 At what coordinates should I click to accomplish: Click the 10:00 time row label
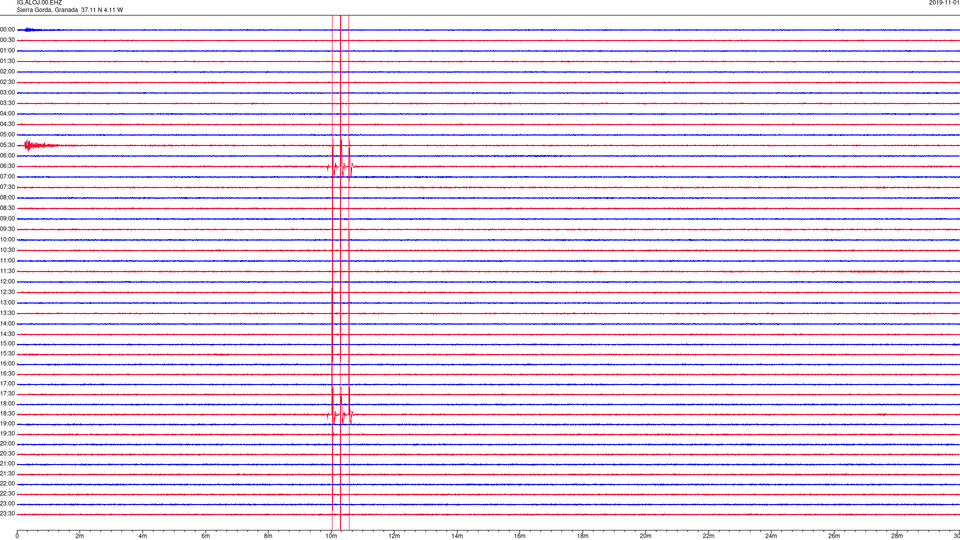tap(7, 240)
